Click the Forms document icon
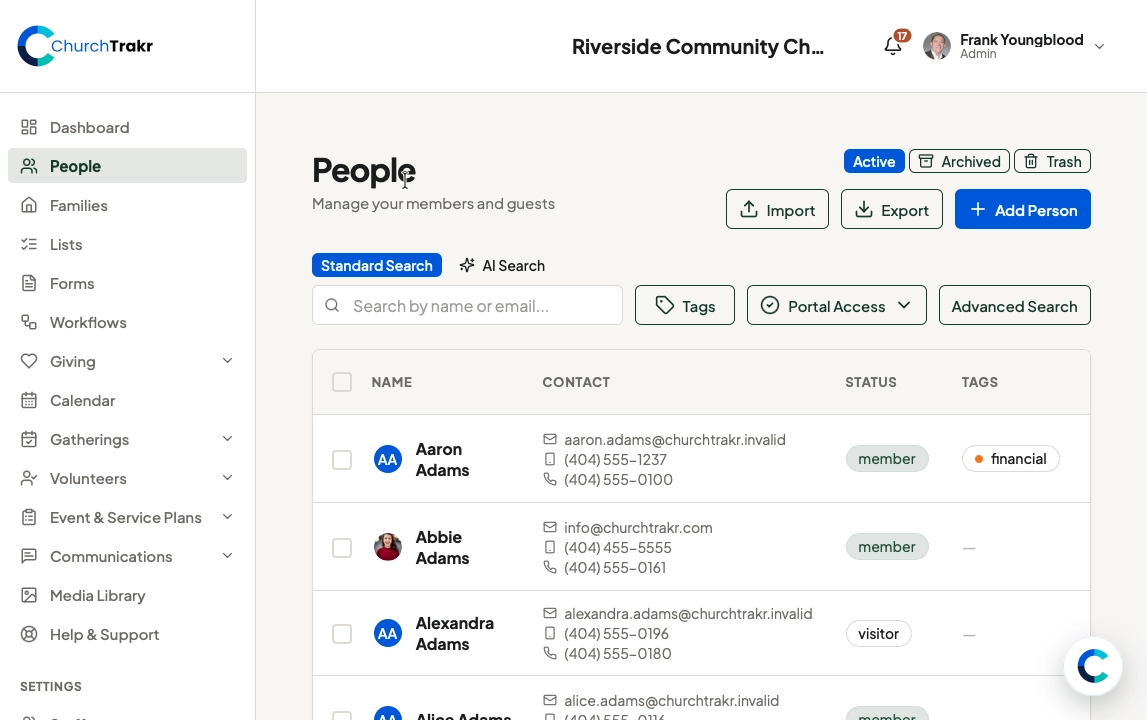The height and width of the screenshot is (720, 1147). (29, 283)
